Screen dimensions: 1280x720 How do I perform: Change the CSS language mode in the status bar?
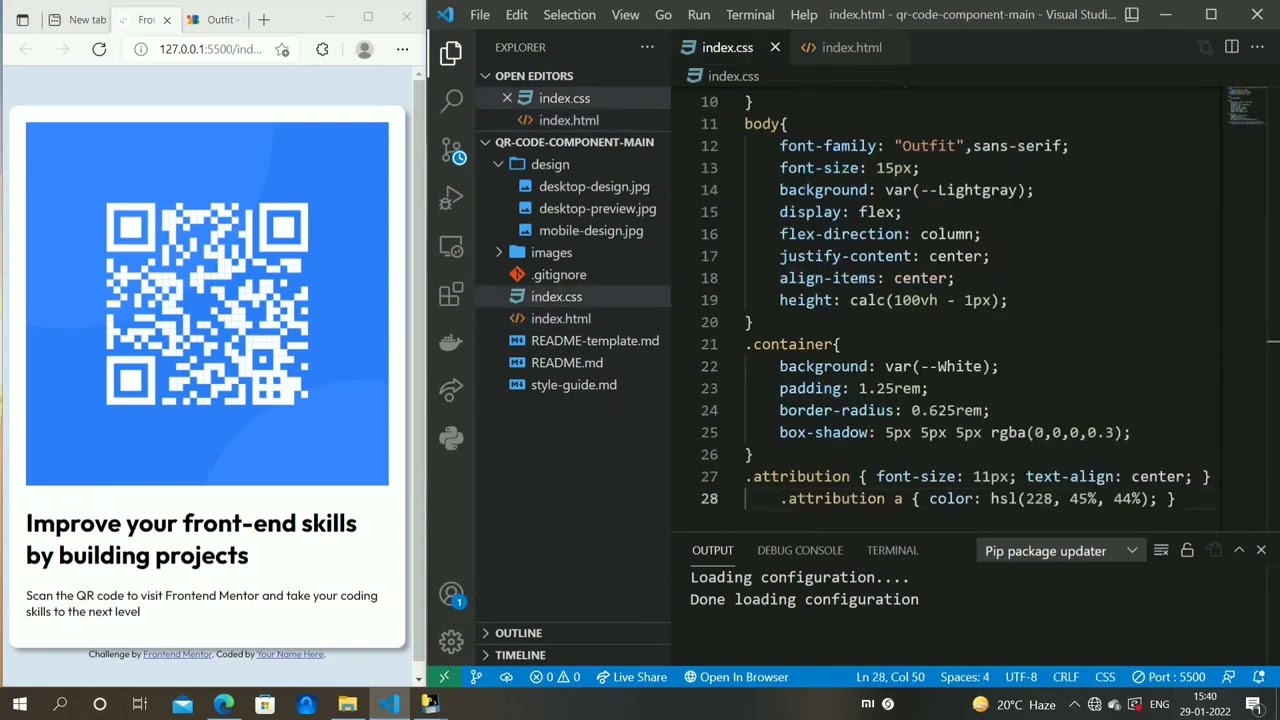(1105, 677)
